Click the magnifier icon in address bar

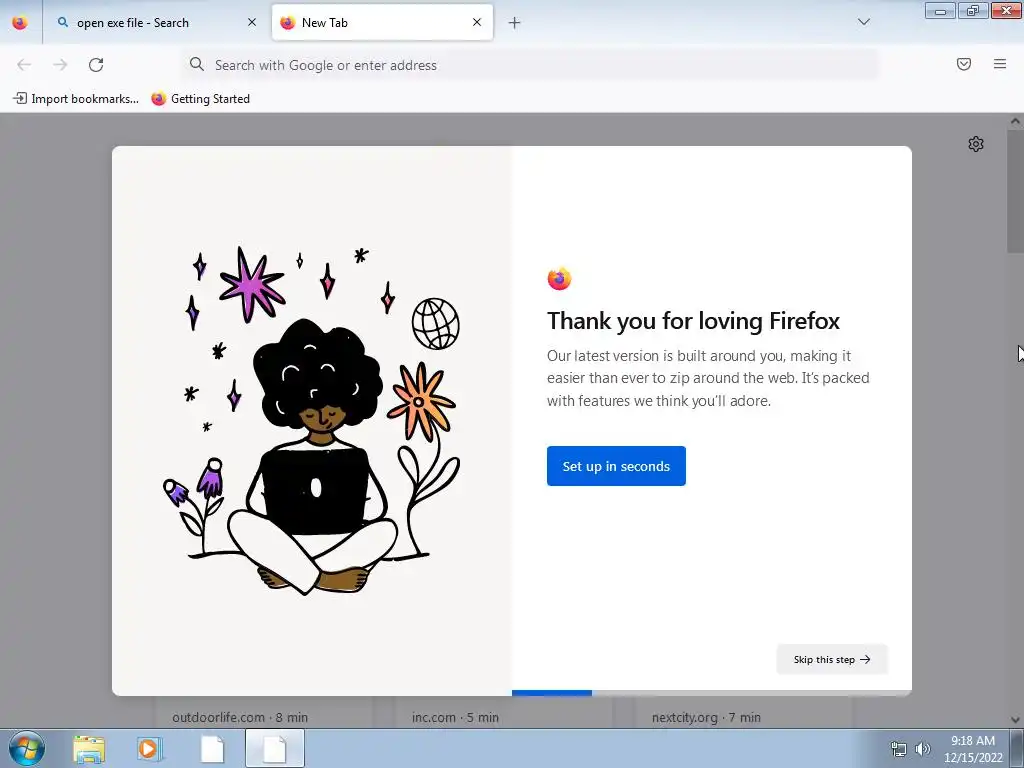click(x=197, y=64)
